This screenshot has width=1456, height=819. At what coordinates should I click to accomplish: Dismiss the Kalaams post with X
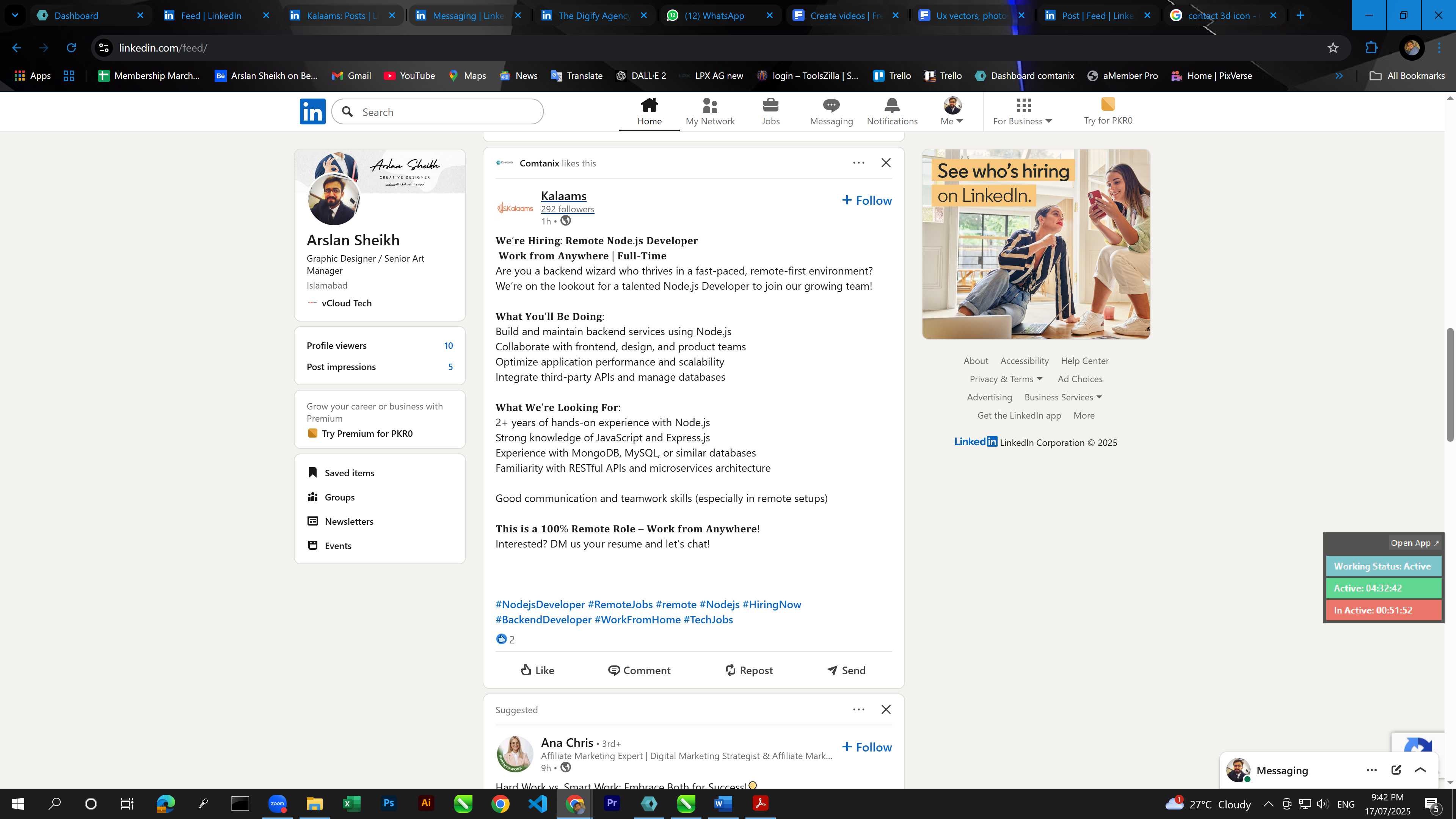point(886,163)
